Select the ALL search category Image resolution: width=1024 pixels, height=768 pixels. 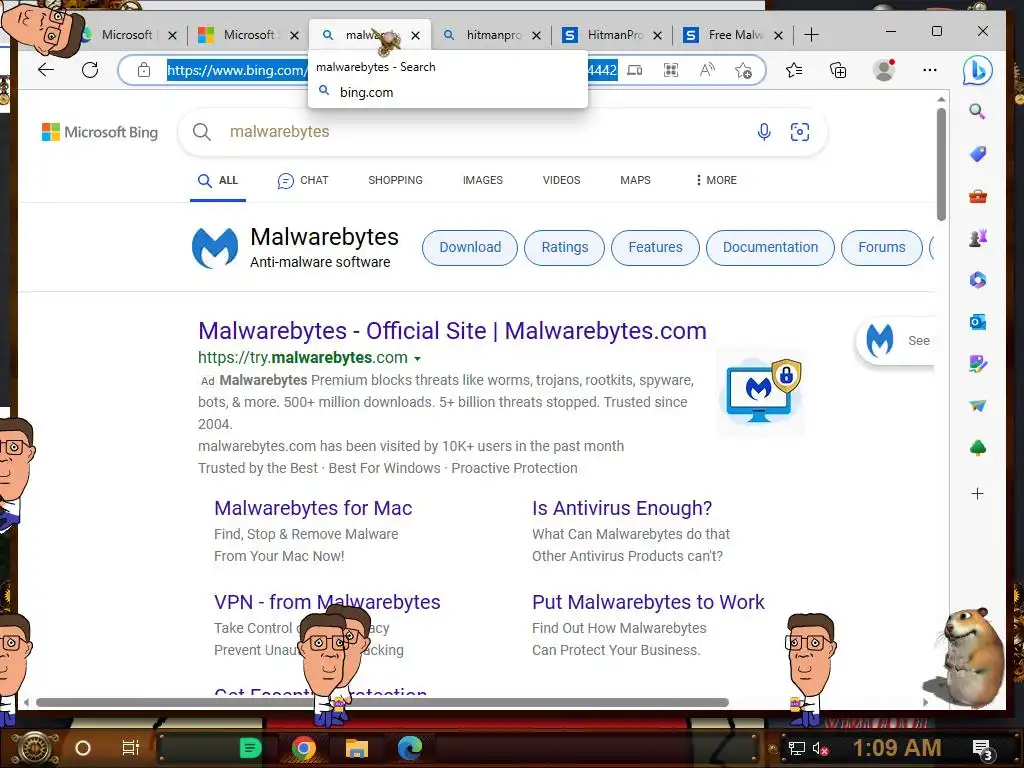(218, 180)
